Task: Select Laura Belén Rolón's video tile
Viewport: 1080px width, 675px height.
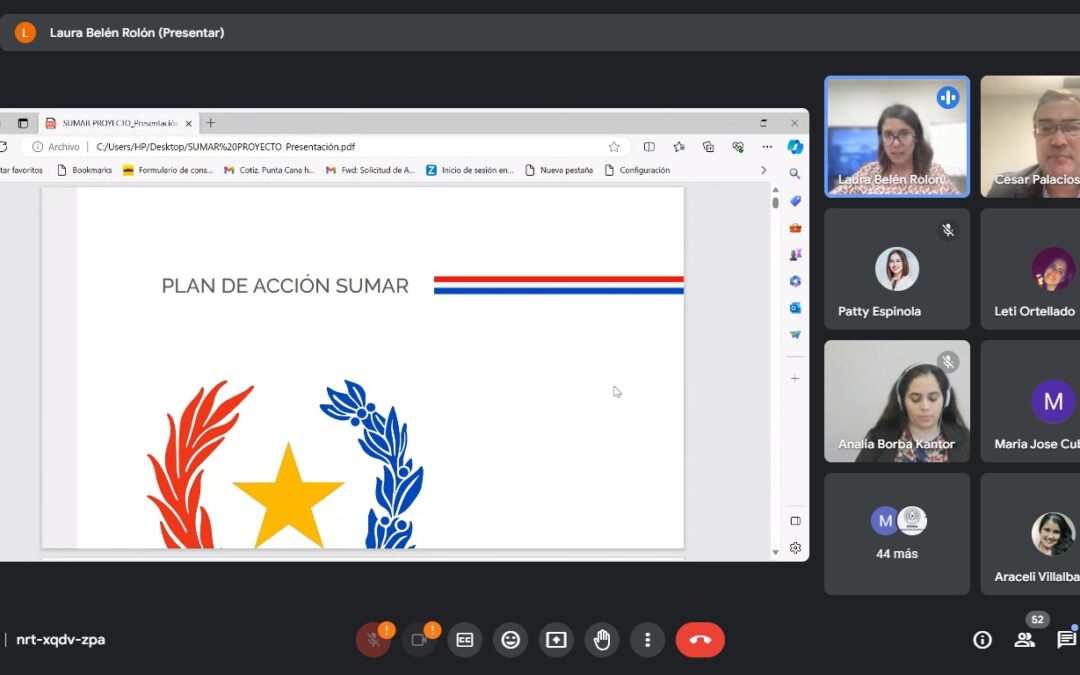Action: 896,137
